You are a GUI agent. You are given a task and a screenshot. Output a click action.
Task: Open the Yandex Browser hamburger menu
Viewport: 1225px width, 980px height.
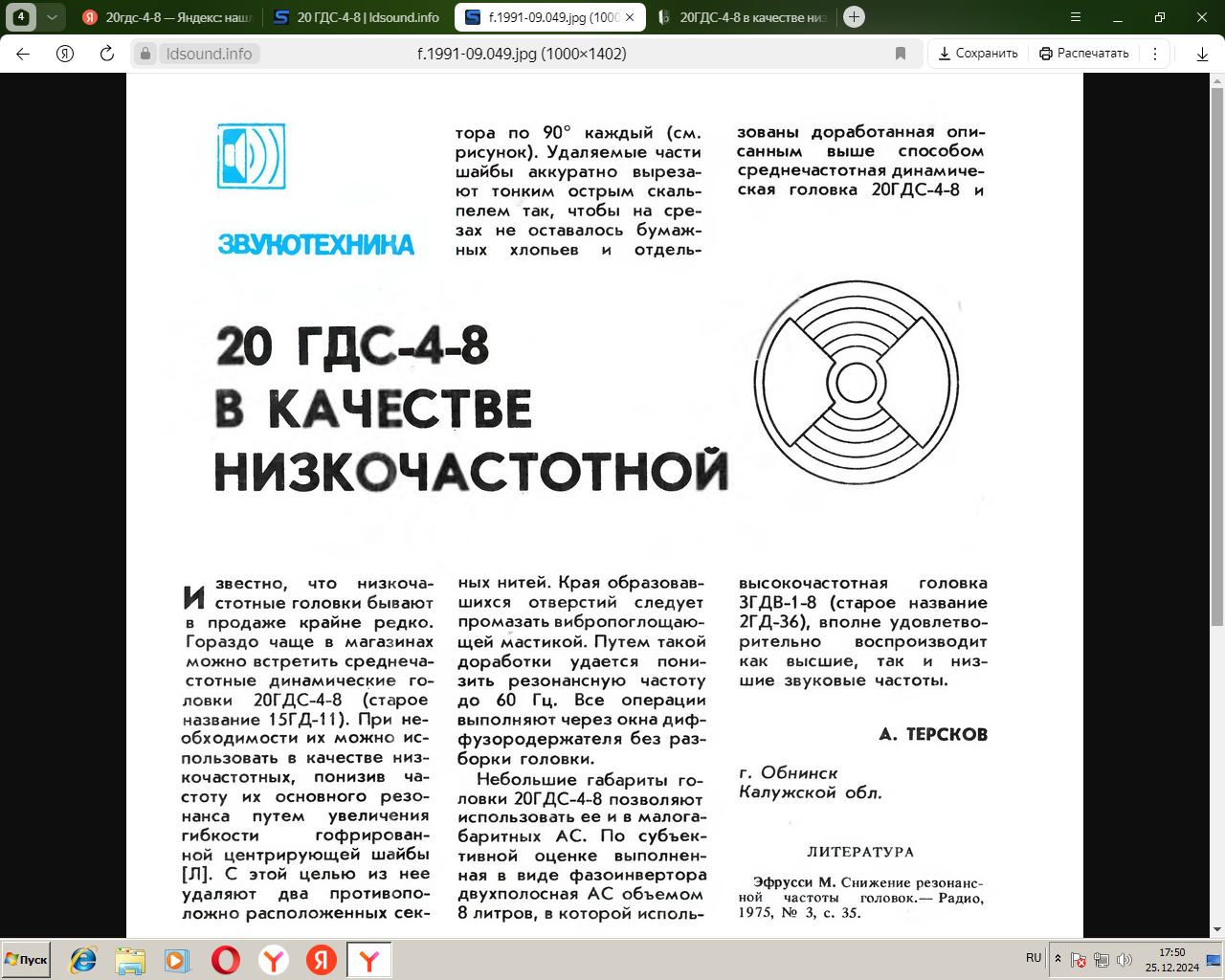click(1076, 17)
